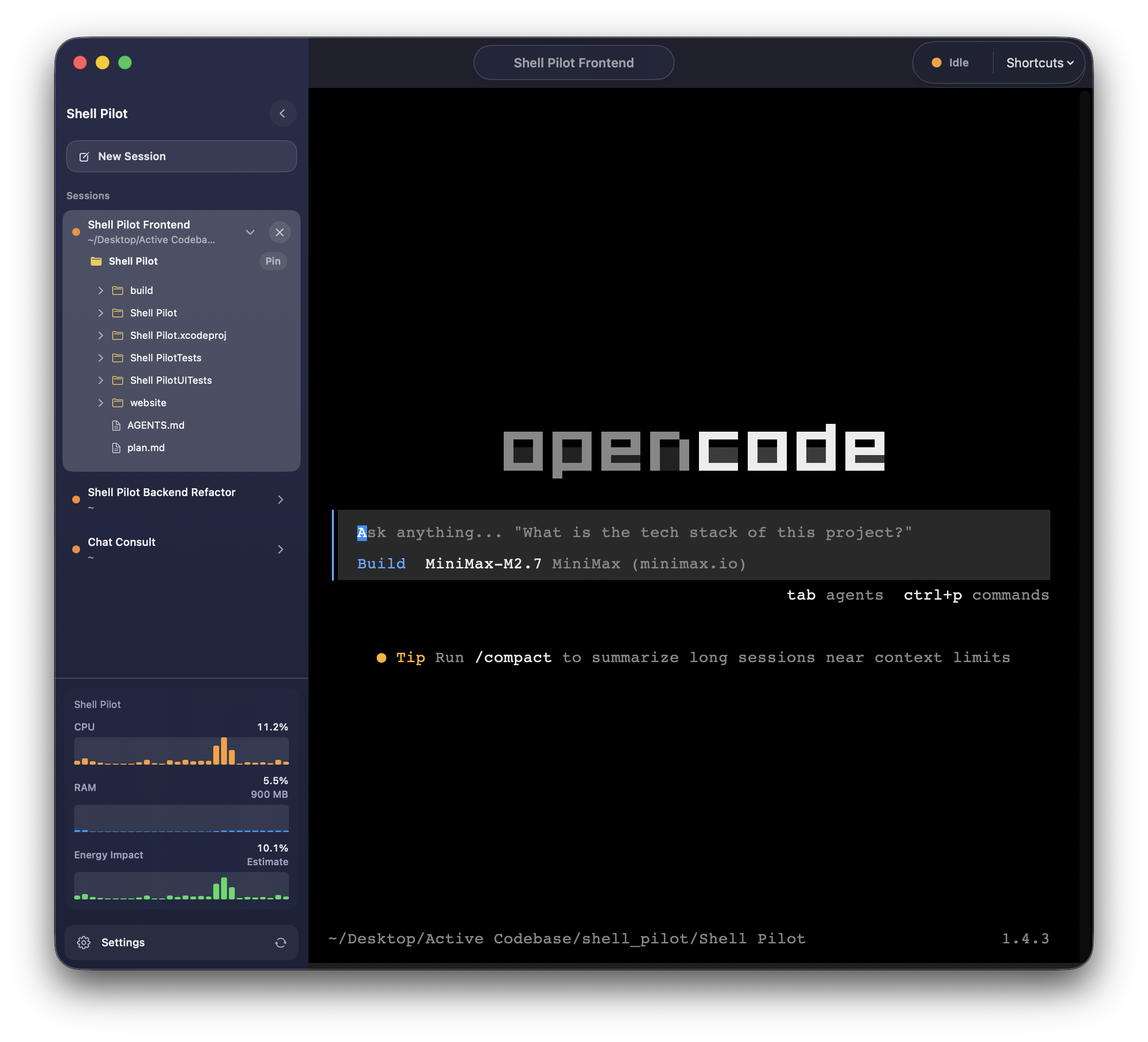Click the tab agents hint
This screenshot has height=1042, width=1148.
[x=835, y=595]
